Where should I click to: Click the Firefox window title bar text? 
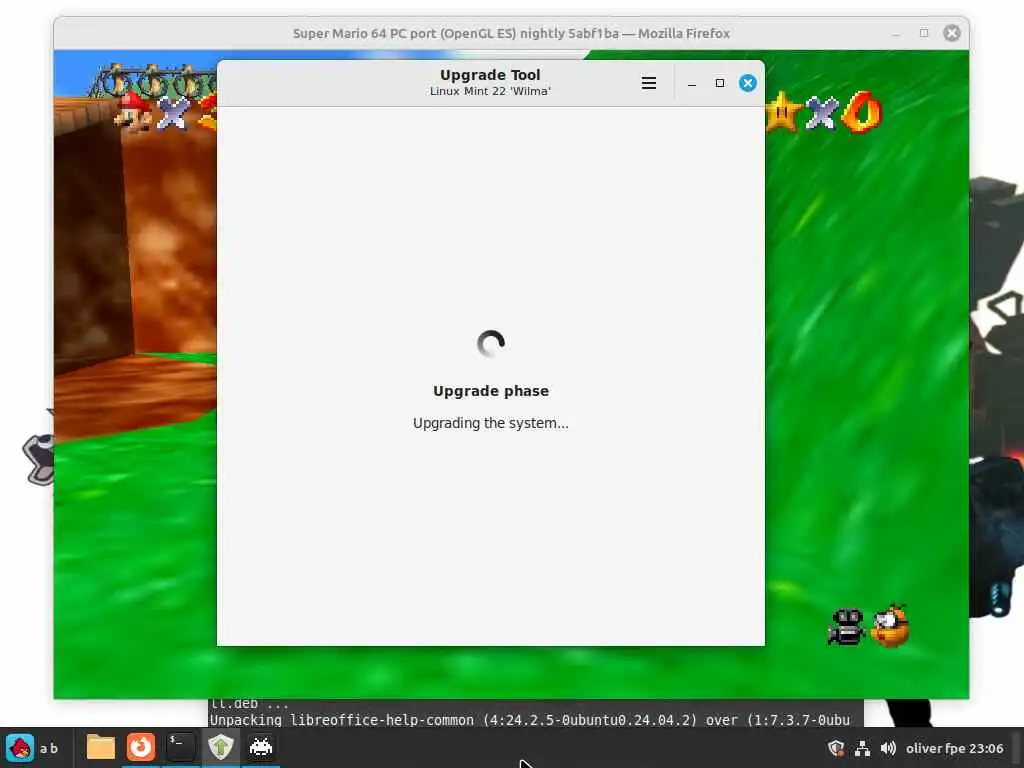point(511,33)
